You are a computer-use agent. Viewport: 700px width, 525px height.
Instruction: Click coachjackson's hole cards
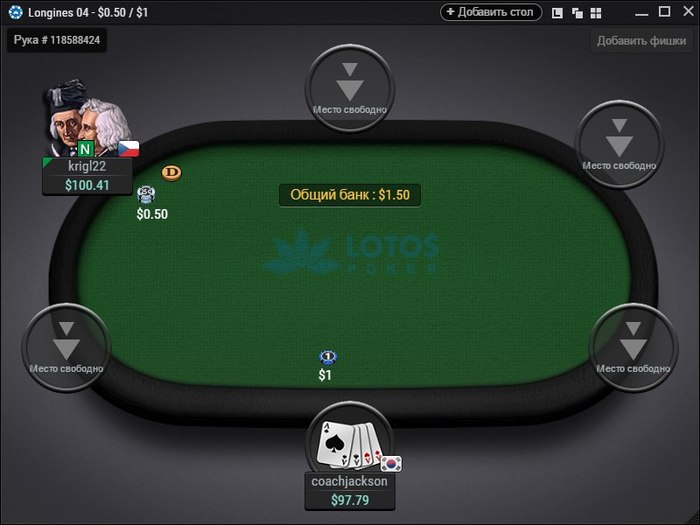tap(348, 445)
